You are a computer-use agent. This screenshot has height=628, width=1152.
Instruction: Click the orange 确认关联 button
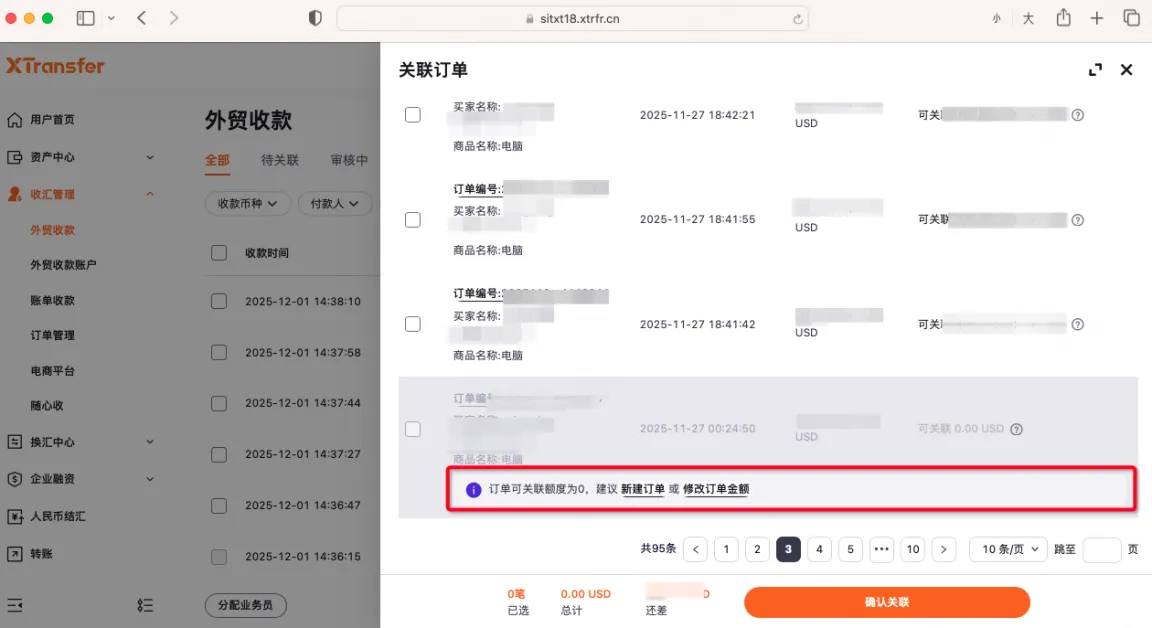(886, 602)
